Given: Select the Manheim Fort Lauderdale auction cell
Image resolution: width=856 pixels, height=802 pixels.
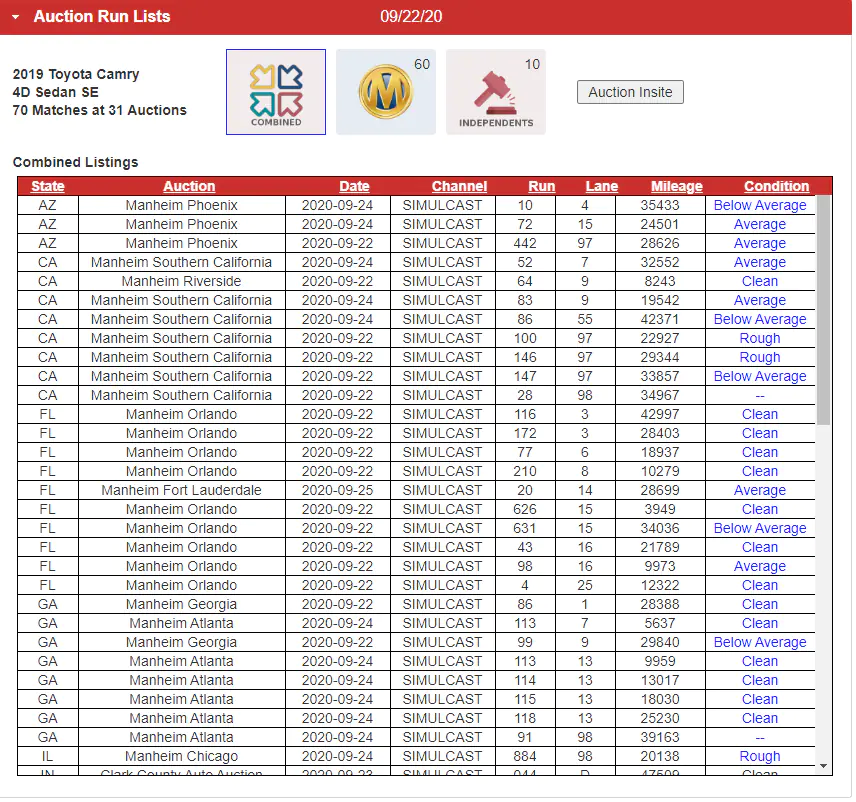Looking at the screenshot, I should [182, 491].
